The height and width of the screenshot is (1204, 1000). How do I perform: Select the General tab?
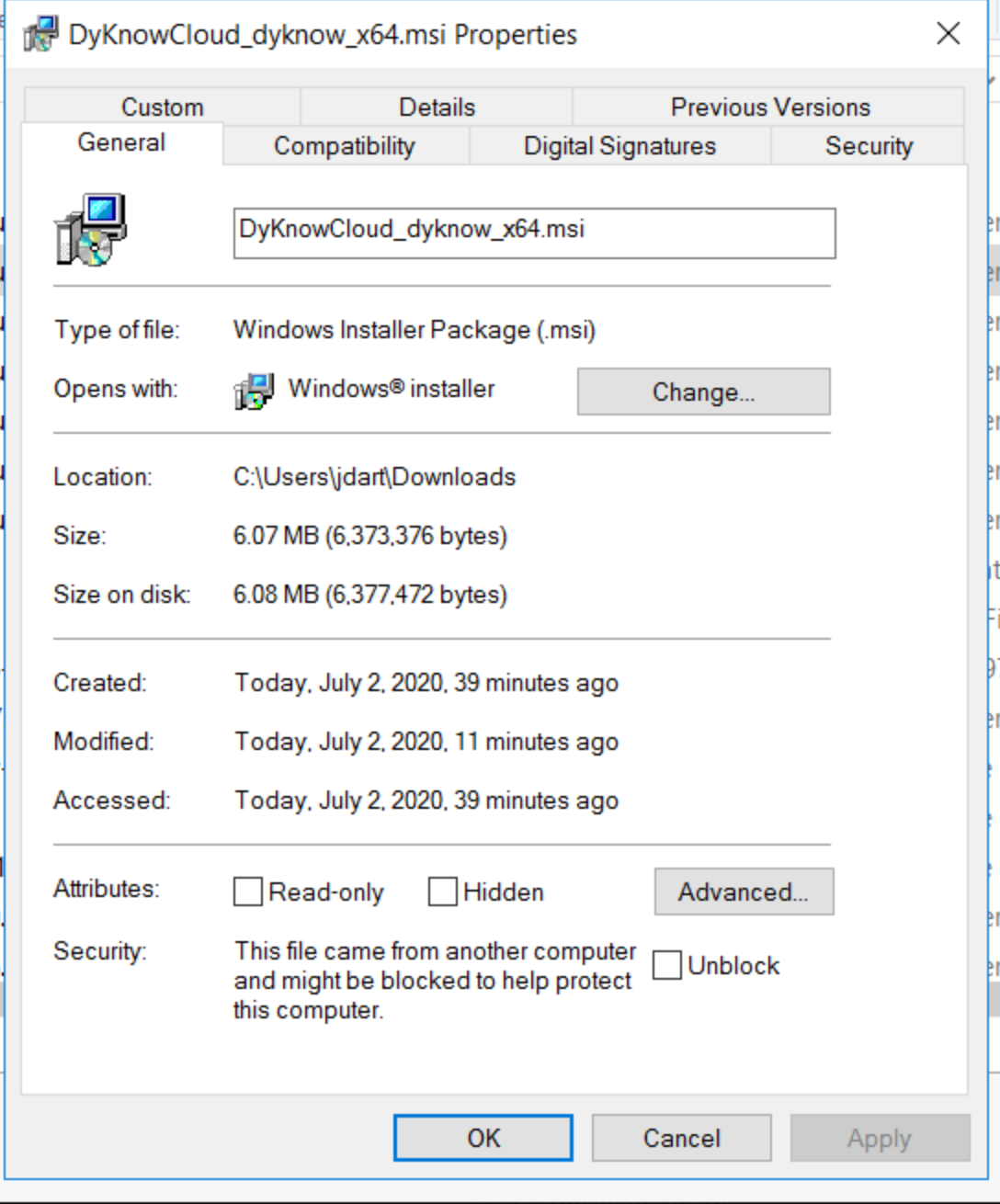tap(118, 142)
